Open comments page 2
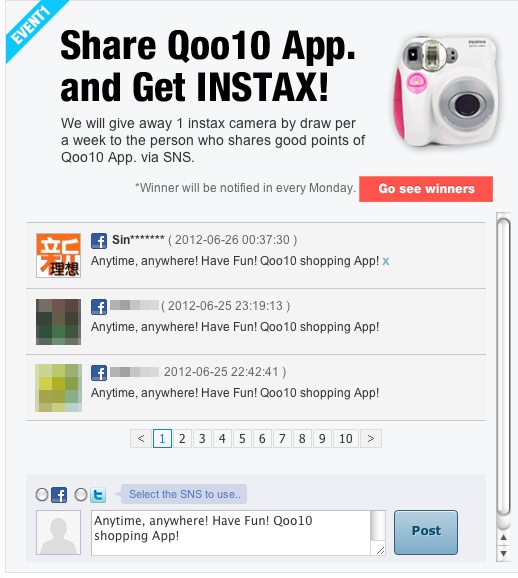Image resolution: width=518 pixels, height=578 pixels. click(x=182, y=439)
